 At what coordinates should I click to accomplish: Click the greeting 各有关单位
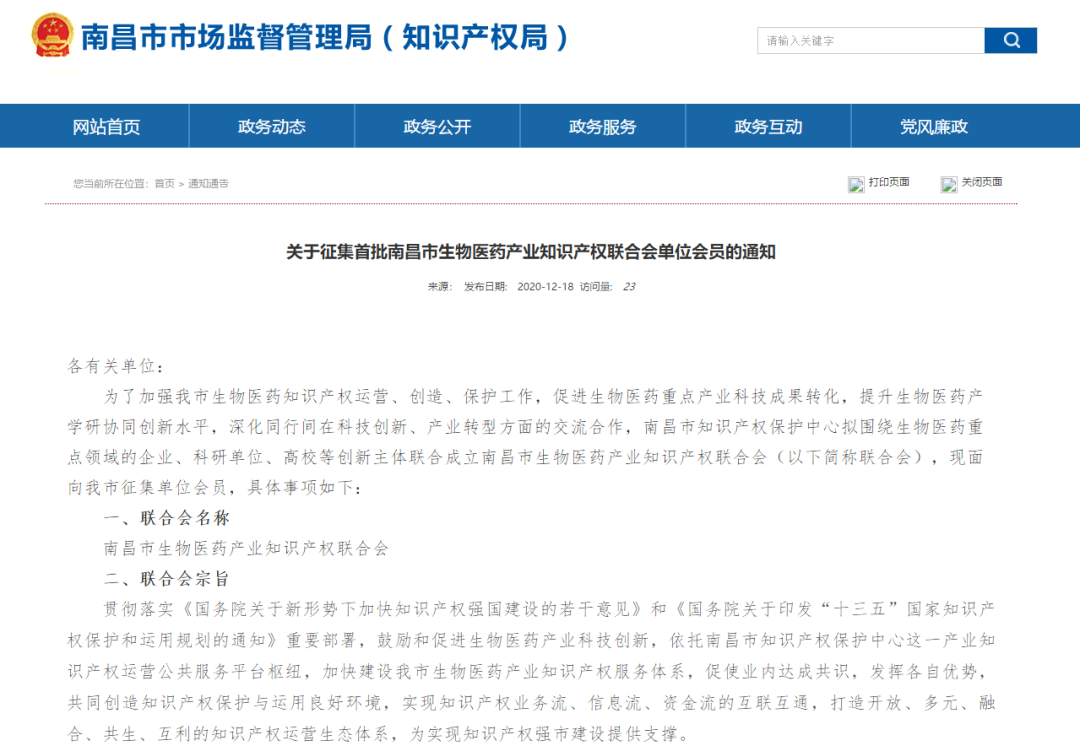pyautogui.click(x=115, y=366)
